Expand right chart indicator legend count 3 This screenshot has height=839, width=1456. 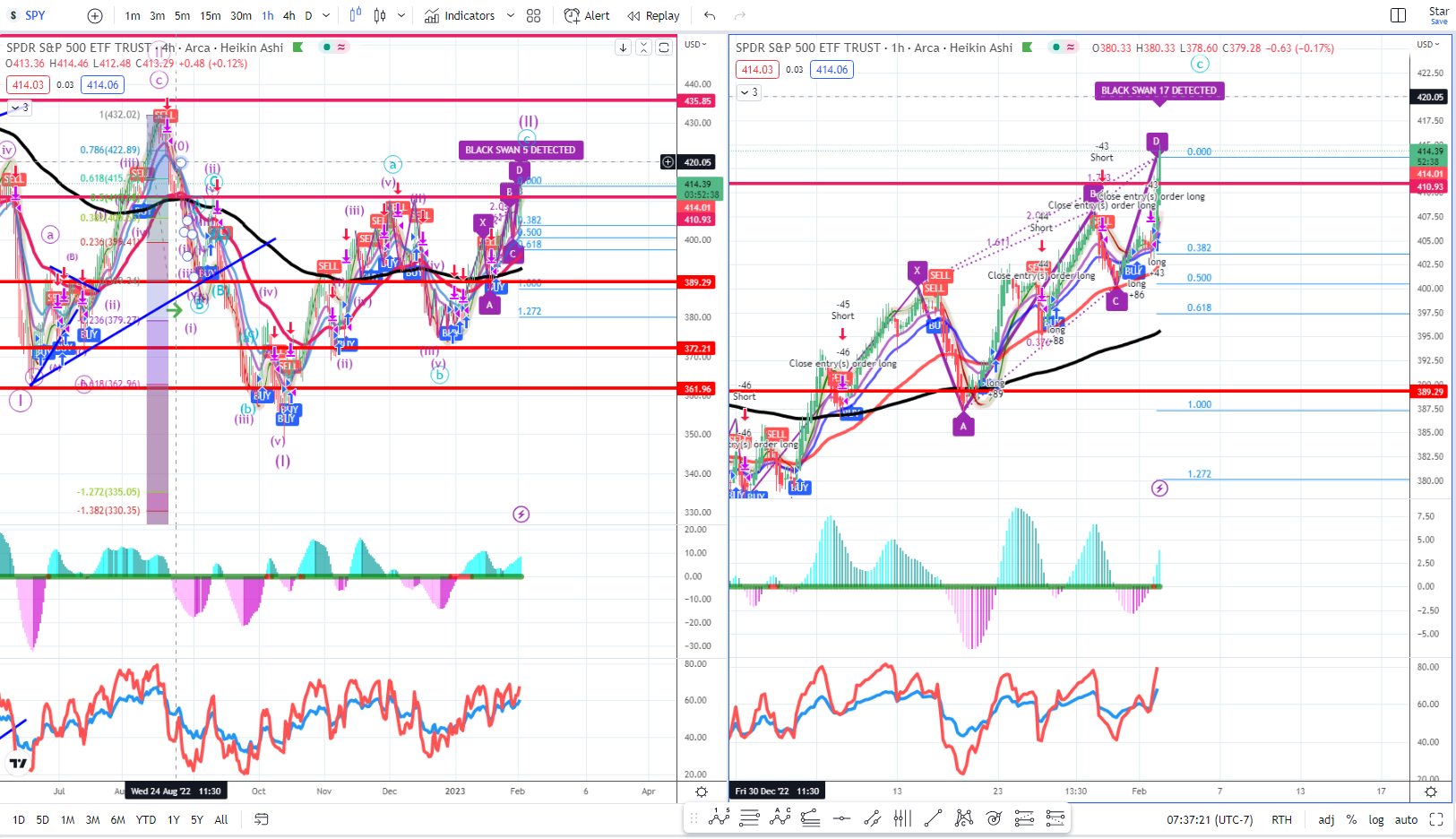pyautogui.click(x=748, y=91)
